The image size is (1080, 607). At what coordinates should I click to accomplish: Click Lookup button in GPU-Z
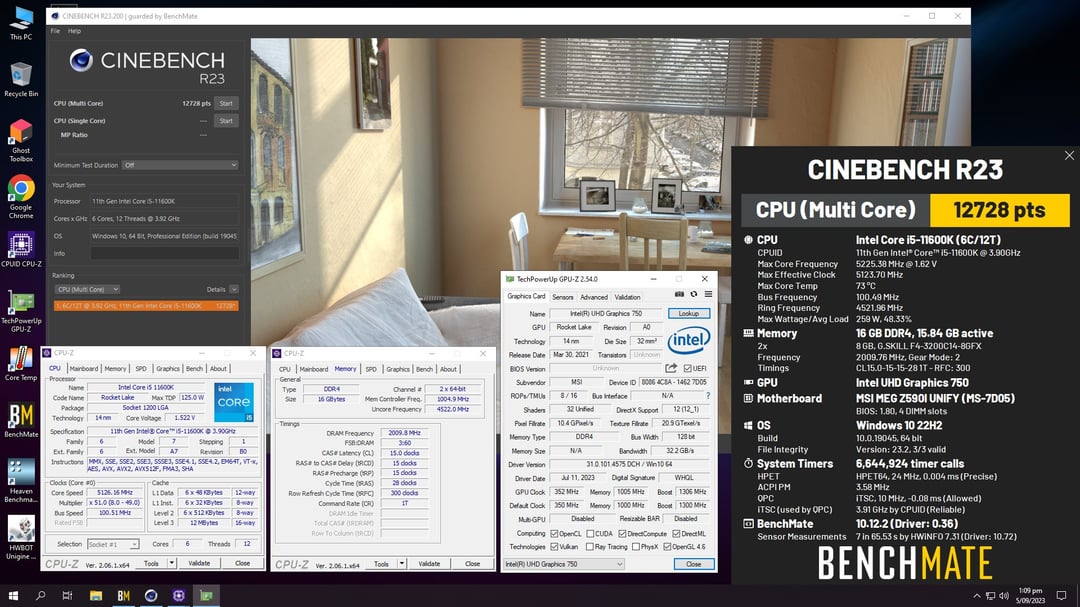tap(689, 313)
